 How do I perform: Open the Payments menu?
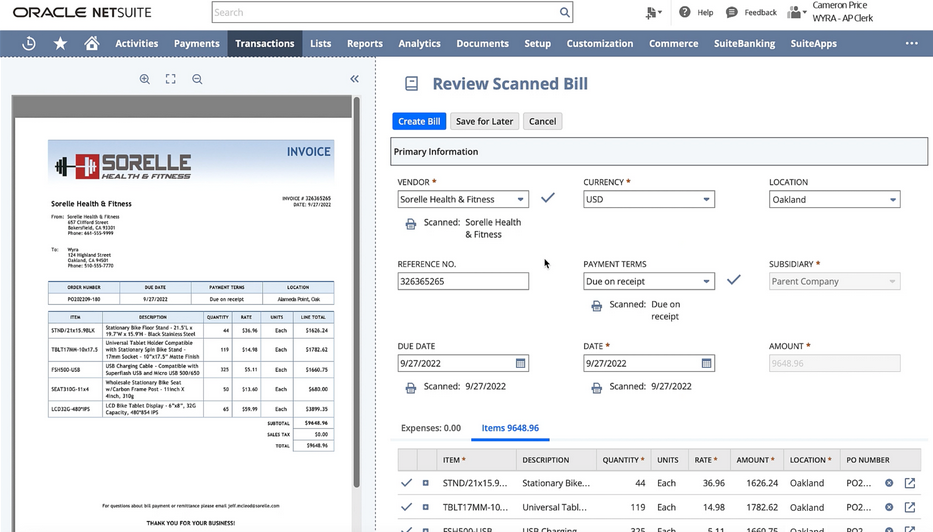click(196, 43)
